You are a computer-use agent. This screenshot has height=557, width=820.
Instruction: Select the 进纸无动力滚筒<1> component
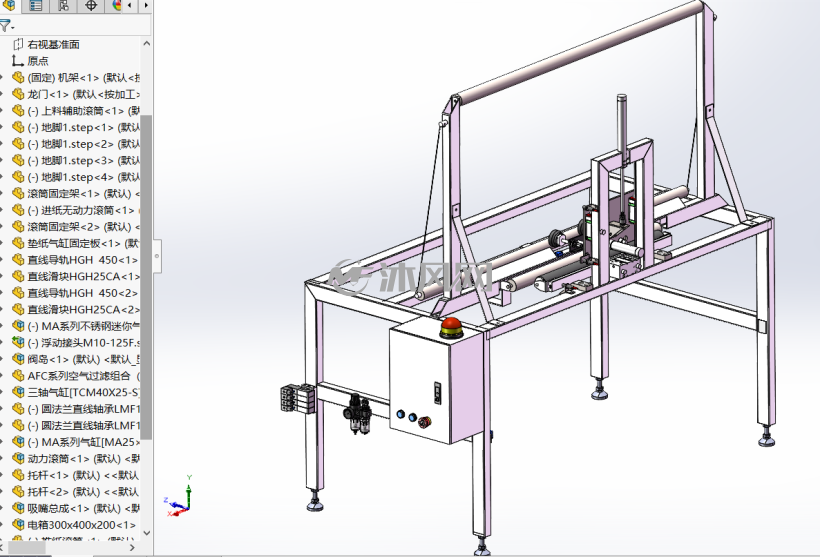(x=76, y=210)
